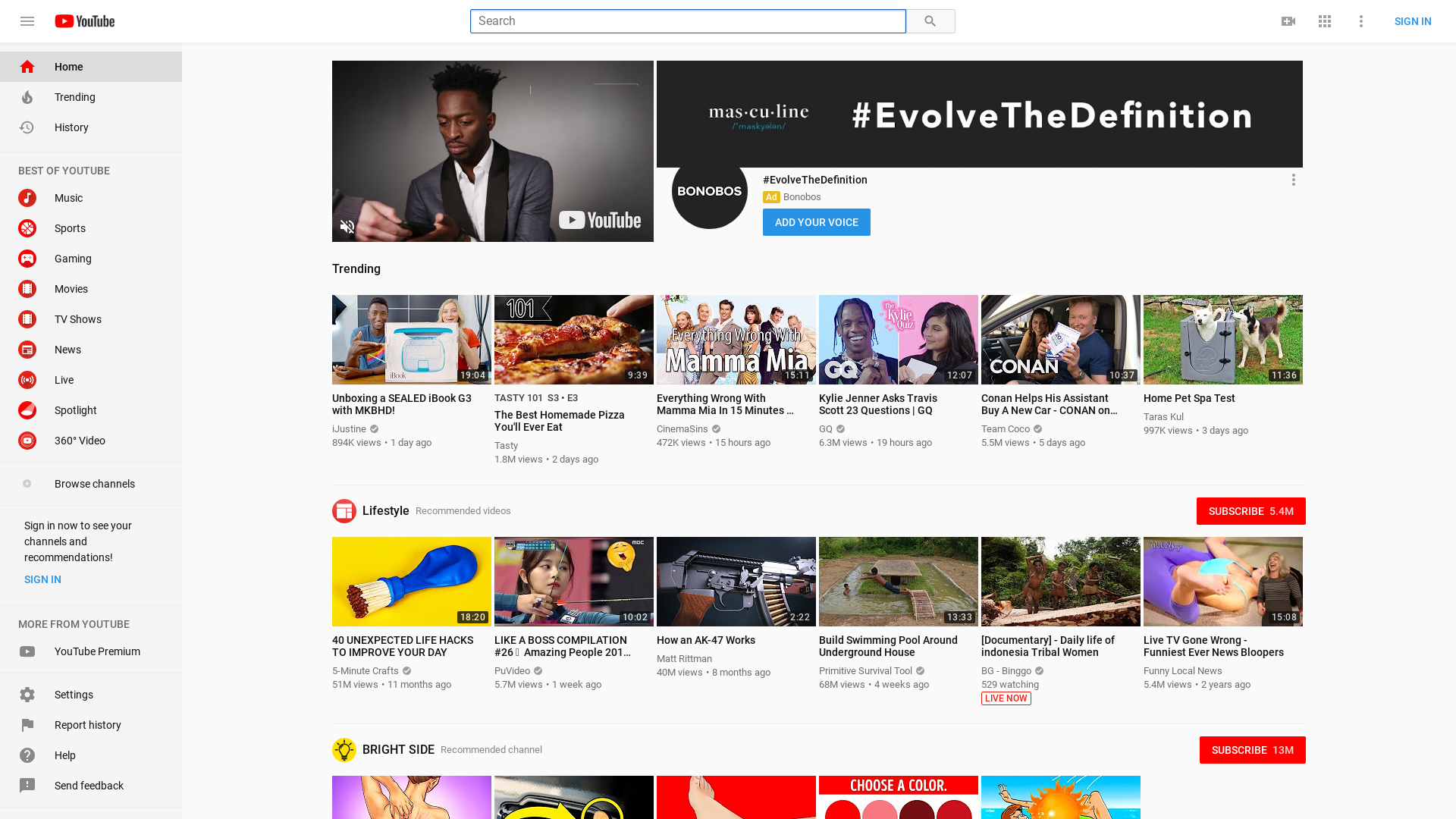
Task: Click the Spotlight icon
Action: pos(27,410)
